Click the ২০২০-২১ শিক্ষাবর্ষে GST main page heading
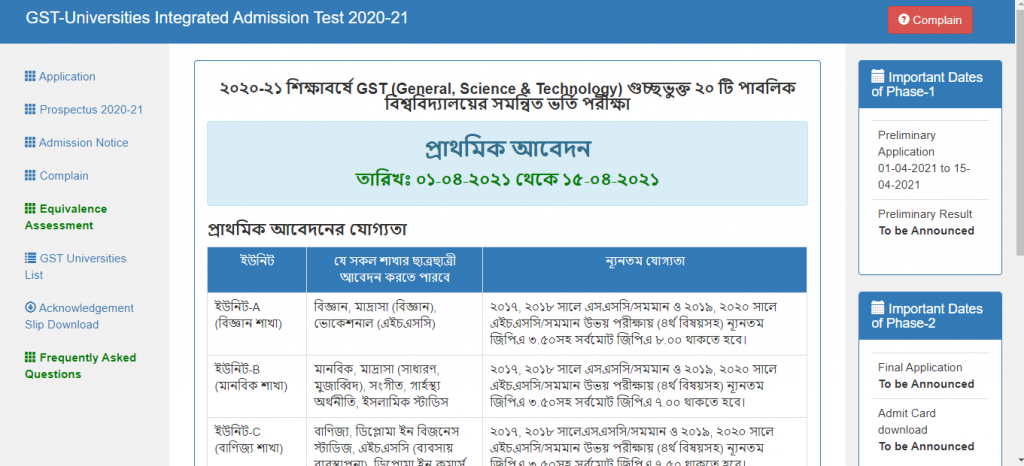 (507, 95)
